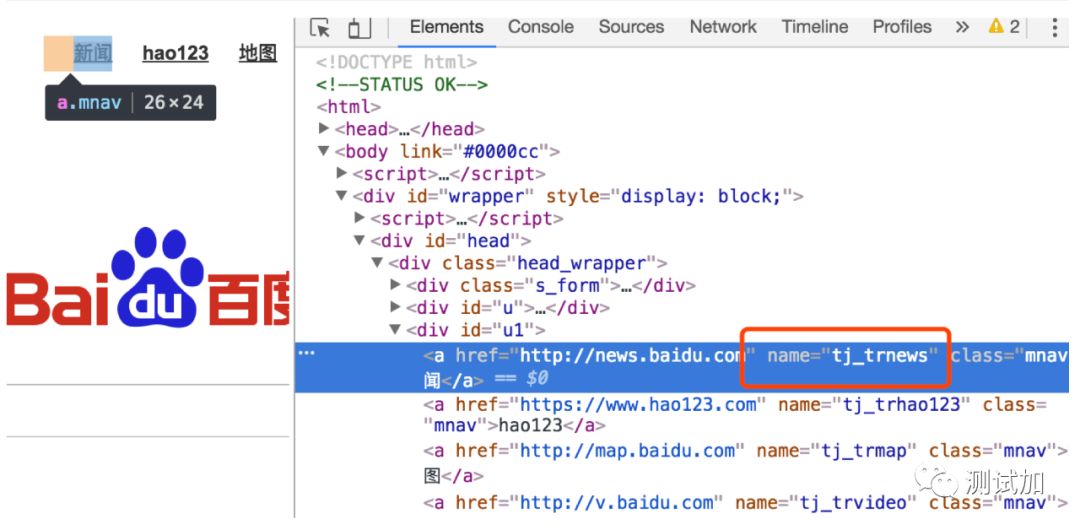Switch to the Profiles tab

point(902,27)
